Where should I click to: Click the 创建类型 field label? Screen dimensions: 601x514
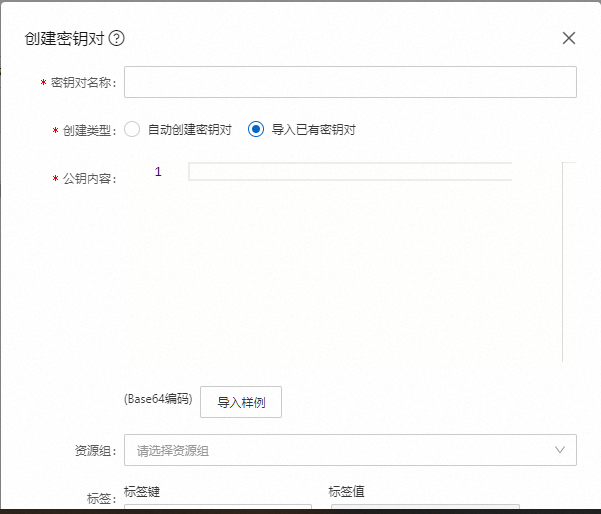point(89,131)
